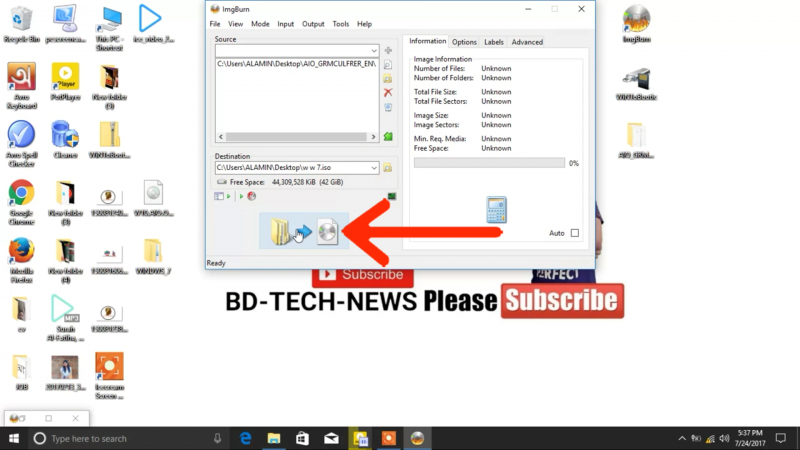Viewport: 800px width, 450px height.
Task: Click the volume icon in system tray
Action: 724,438
